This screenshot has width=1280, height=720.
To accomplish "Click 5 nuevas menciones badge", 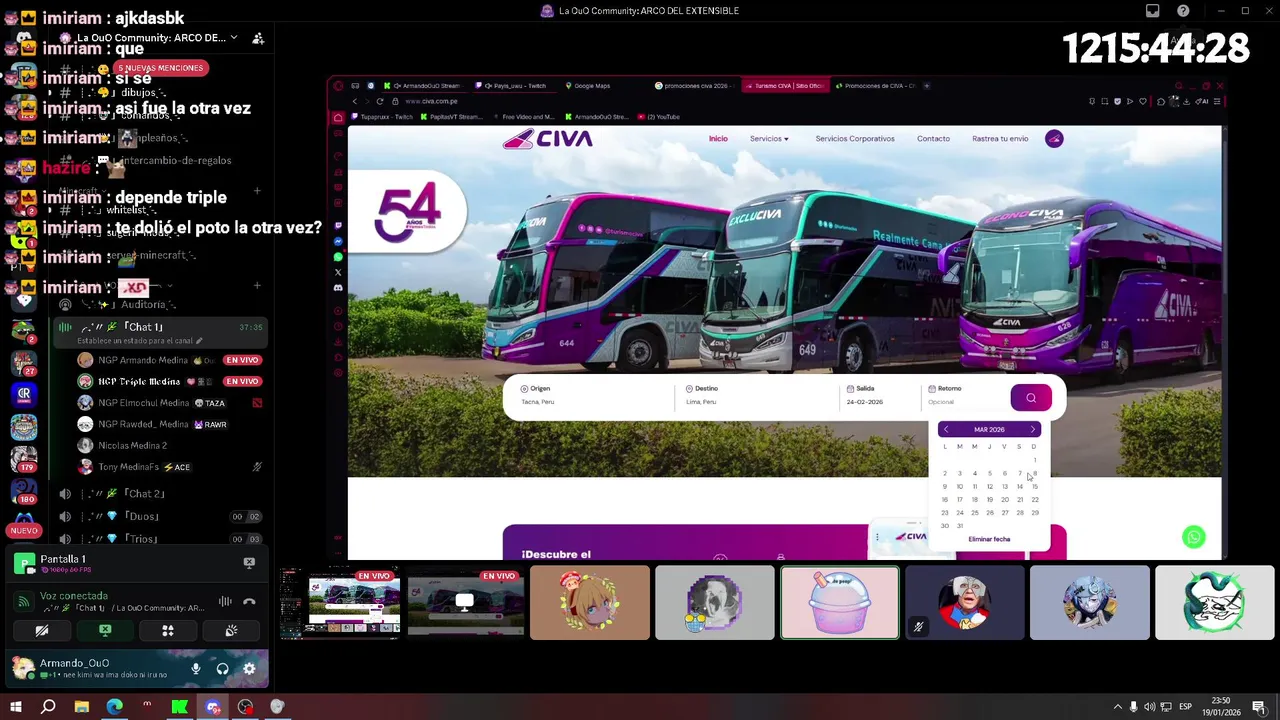I will (x=161, y=68).
